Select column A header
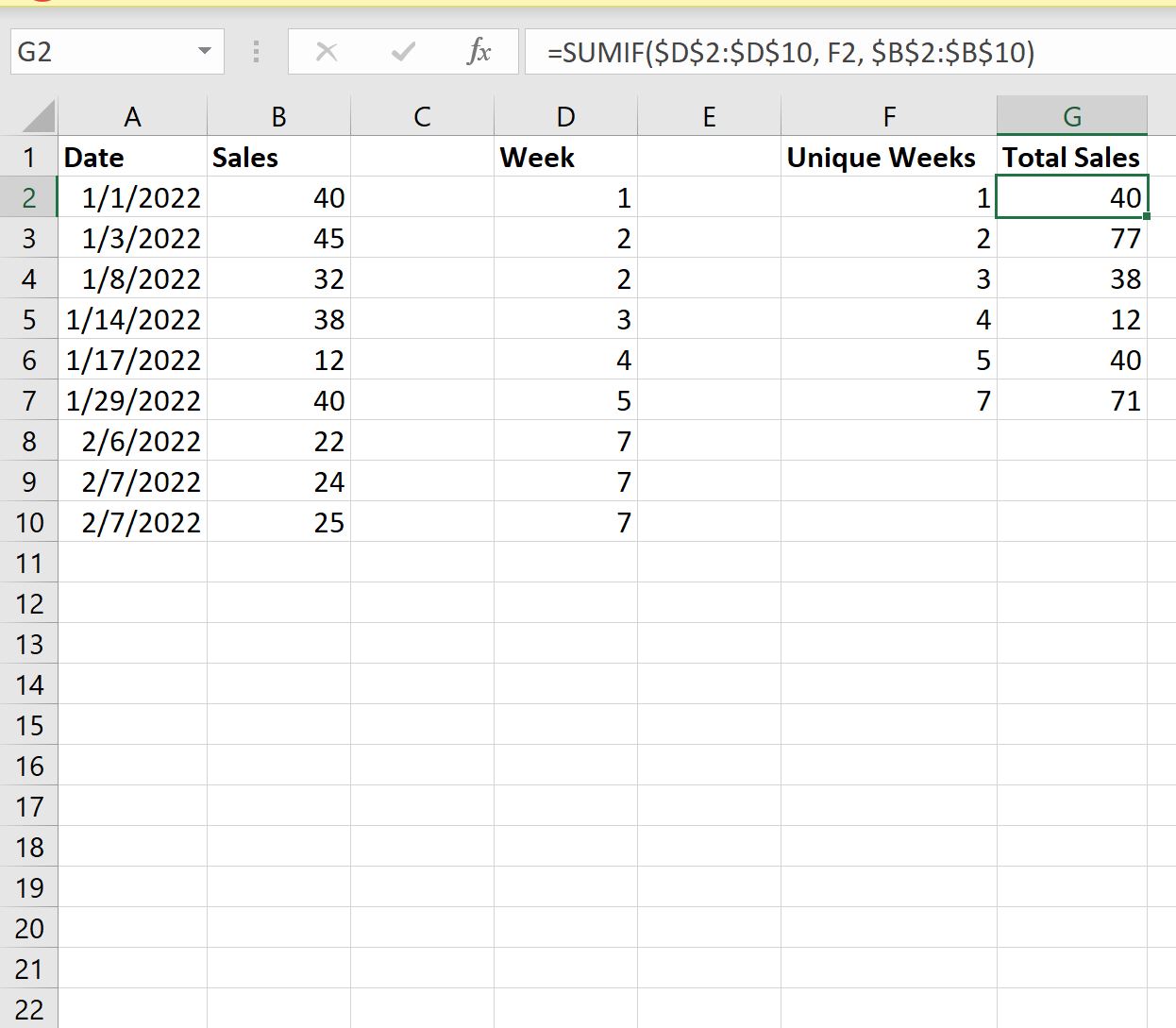 click(132, 117)
